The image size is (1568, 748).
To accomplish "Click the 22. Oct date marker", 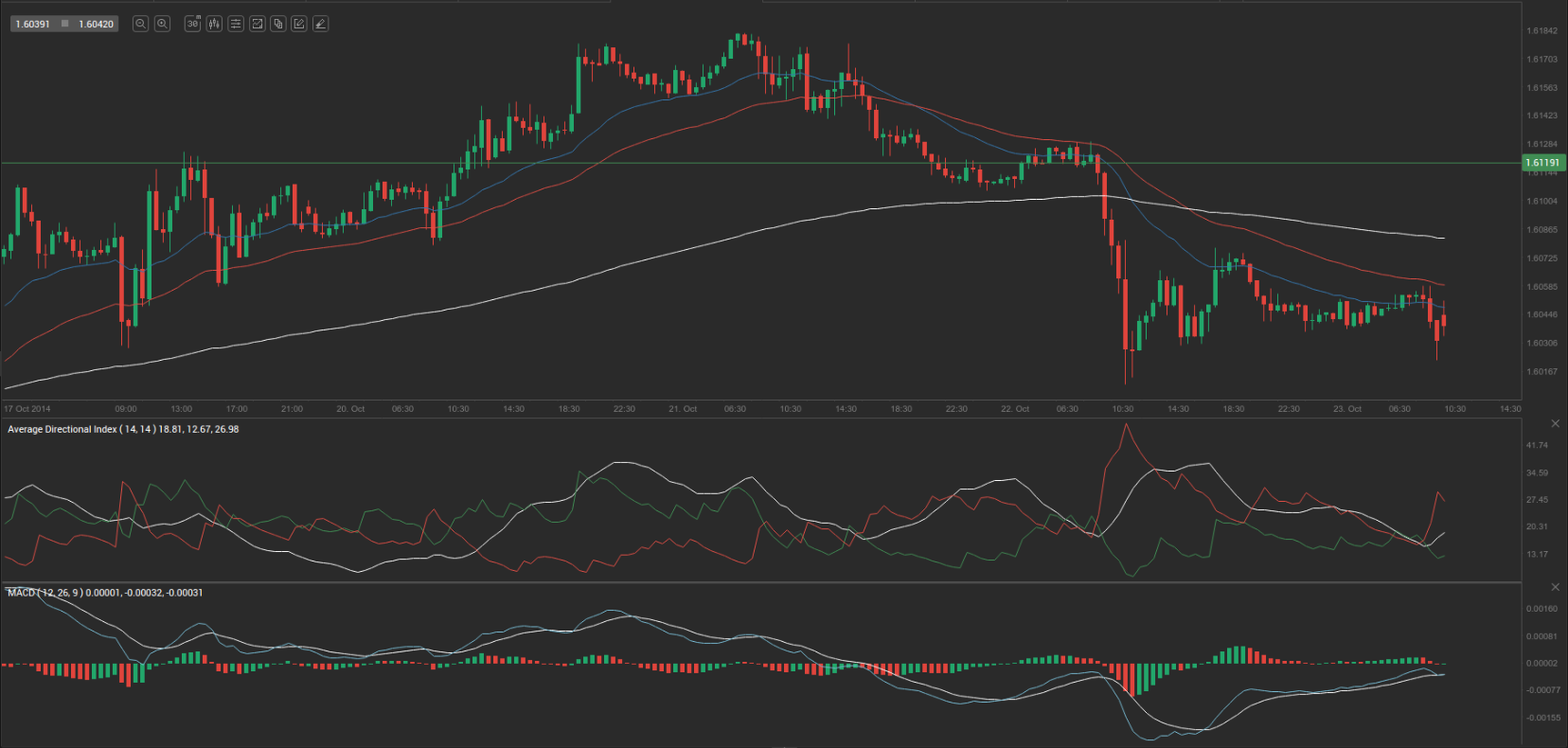I will coord(1015,409).
